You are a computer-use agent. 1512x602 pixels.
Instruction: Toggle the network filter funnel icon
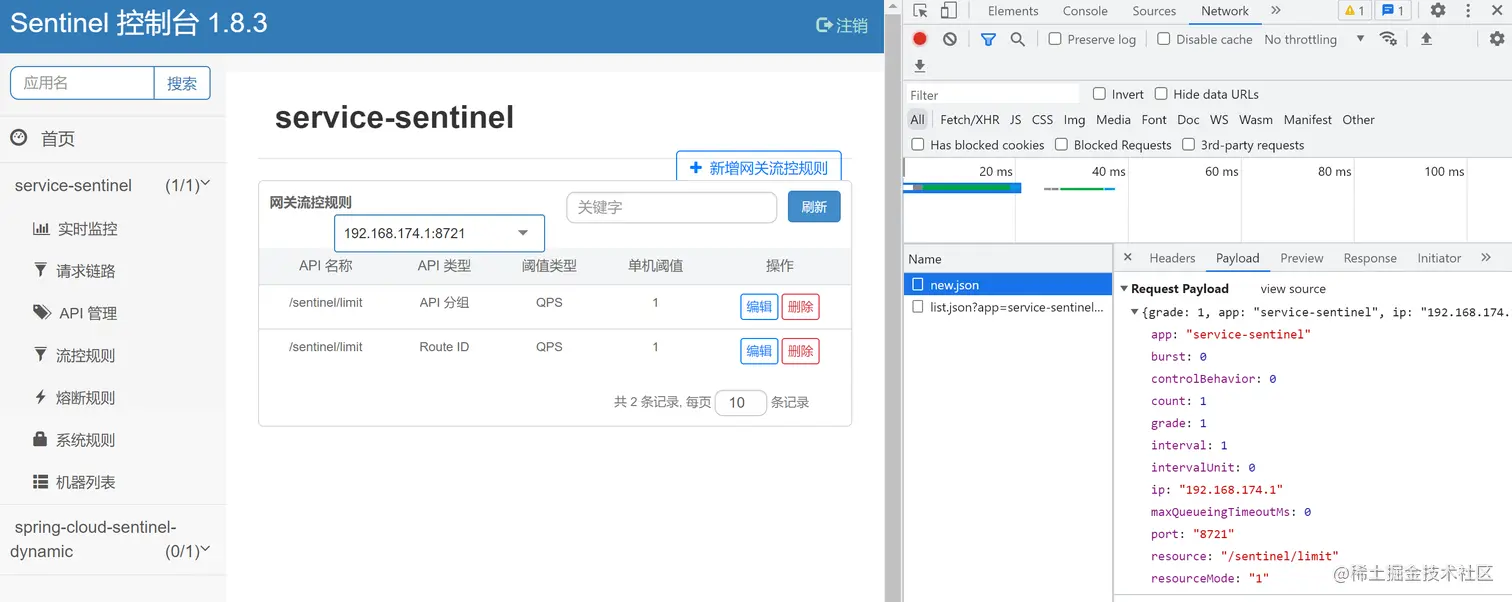[988, 39]
